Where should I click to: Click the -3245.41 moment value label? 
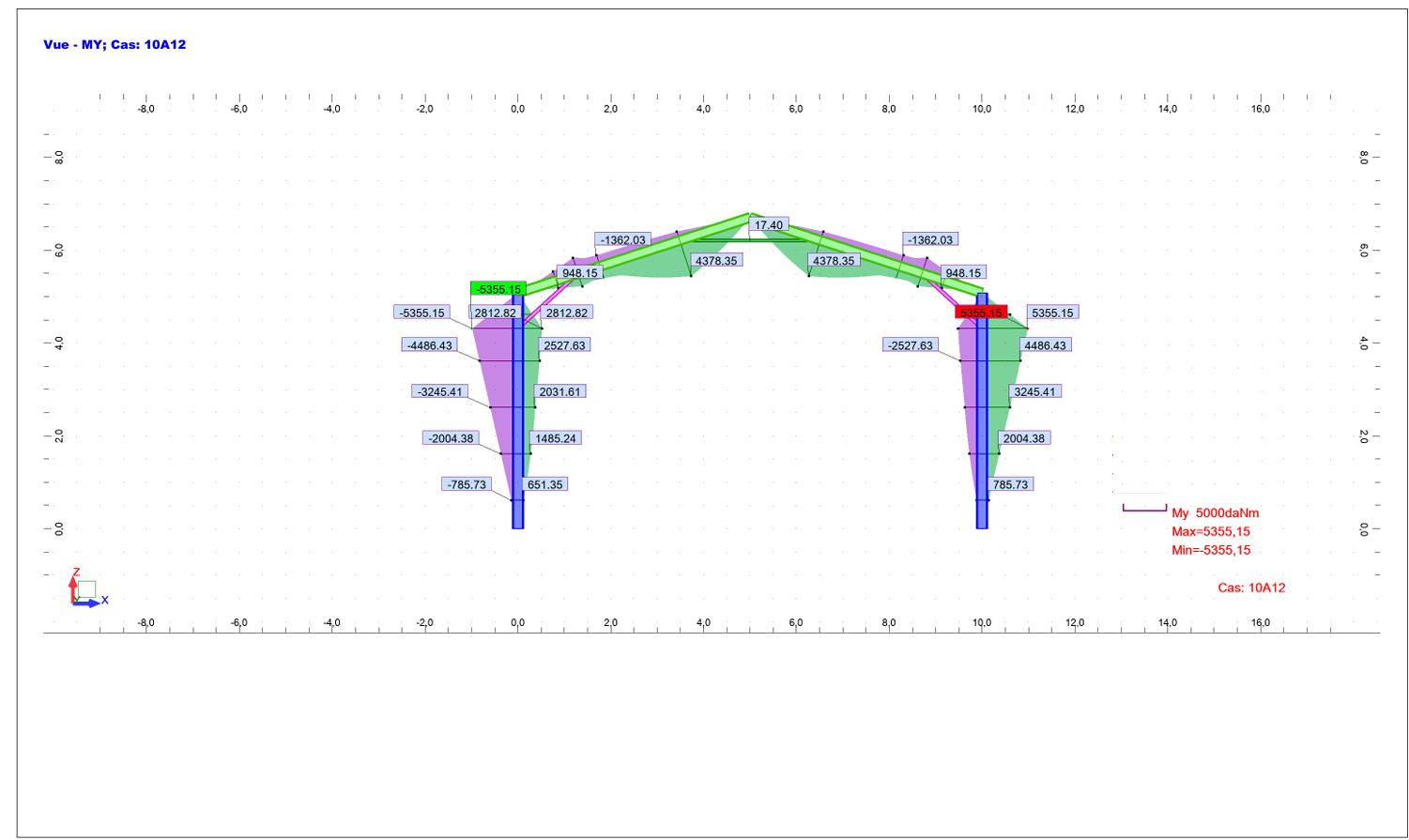pos(439,391)
